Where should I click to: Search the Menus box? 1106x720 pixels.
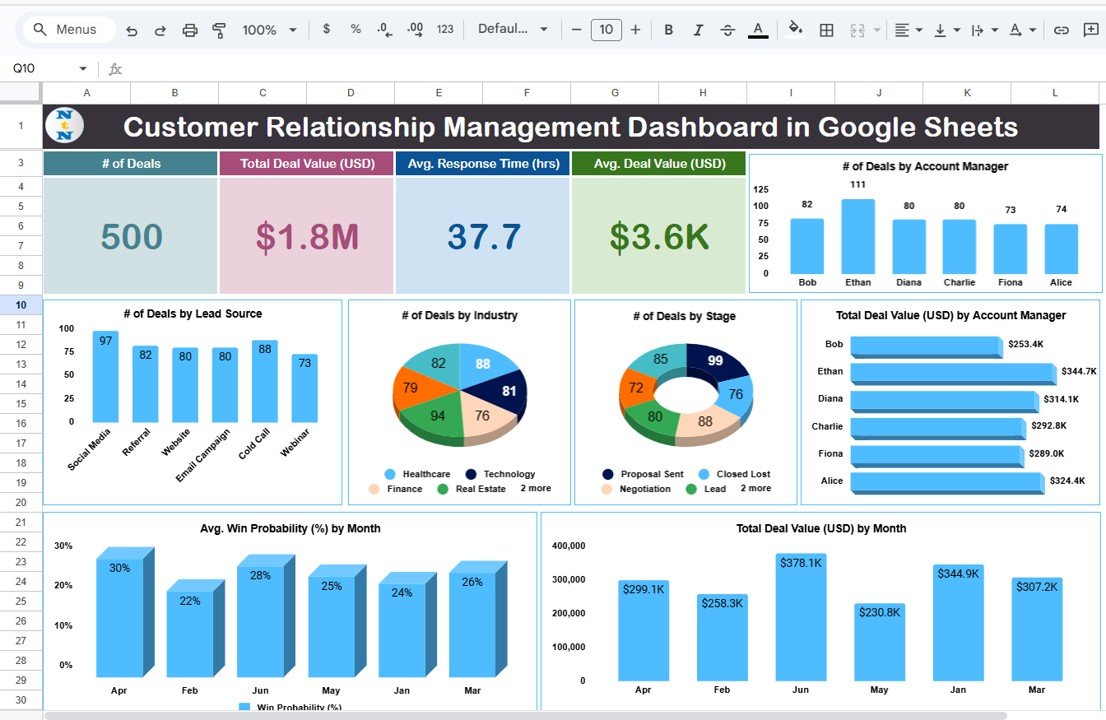tap(66, 30)
